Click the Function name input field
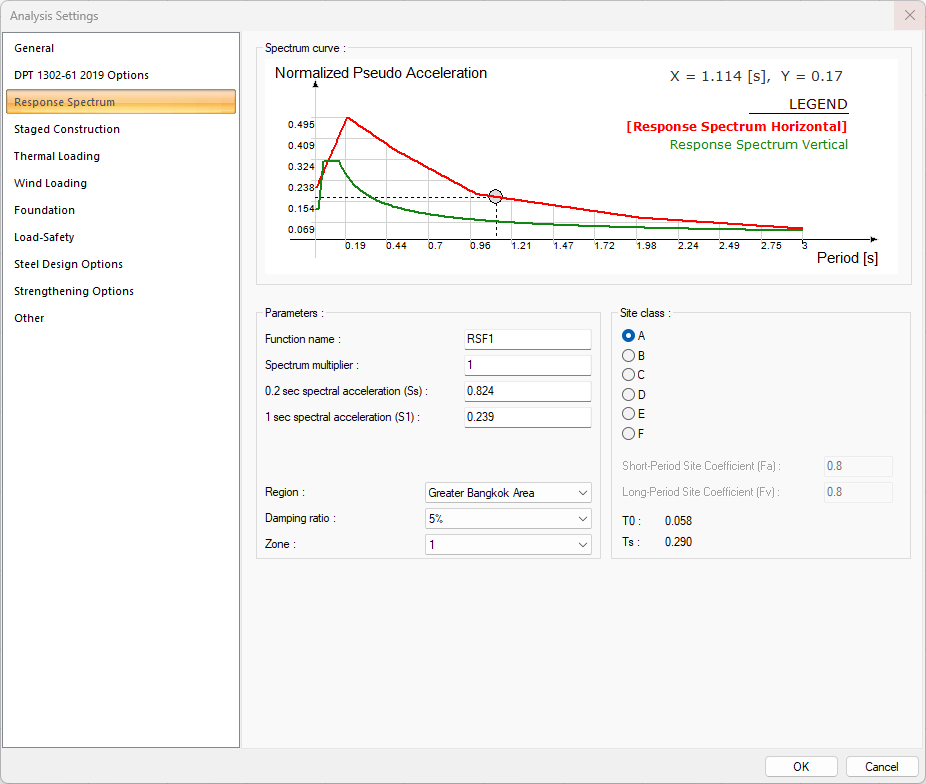 tap(528, 339)
